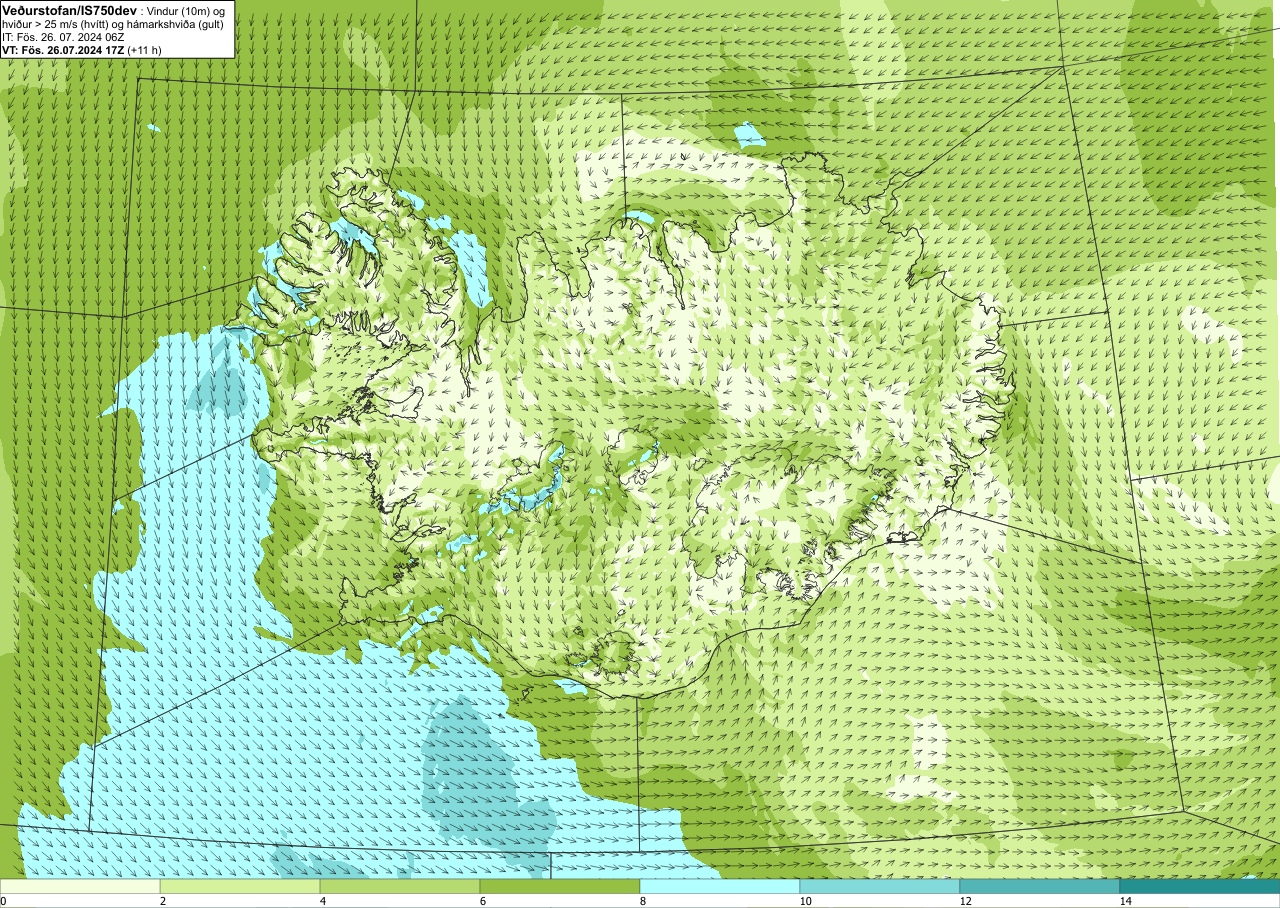Click the light yellow-green 2–4 legend swatch
Viewport: 1280px width, 908px height.
tap(240, 886)
